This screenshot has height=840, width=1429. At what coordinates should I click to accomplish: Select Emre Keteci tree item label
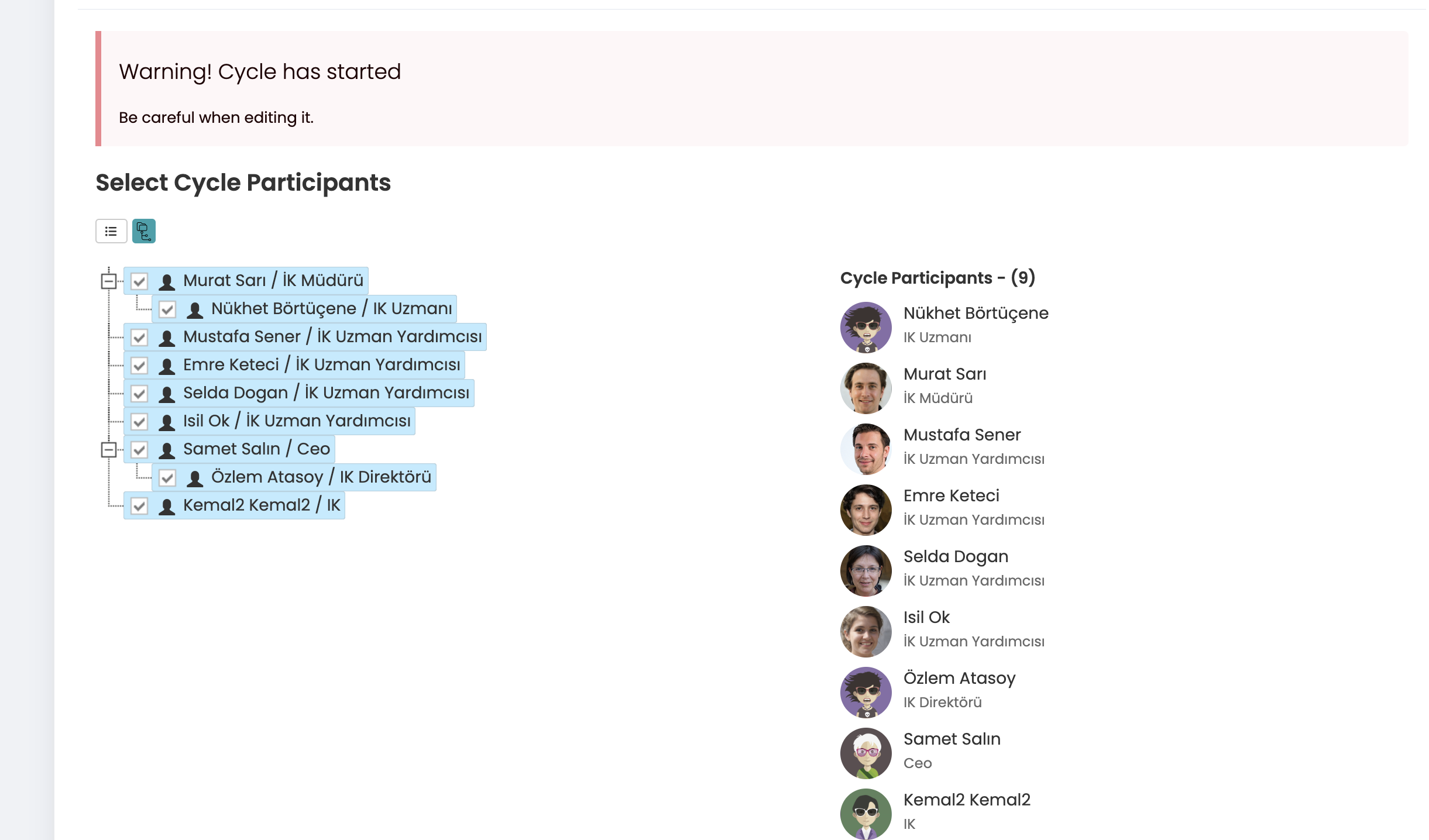(321, 364)
